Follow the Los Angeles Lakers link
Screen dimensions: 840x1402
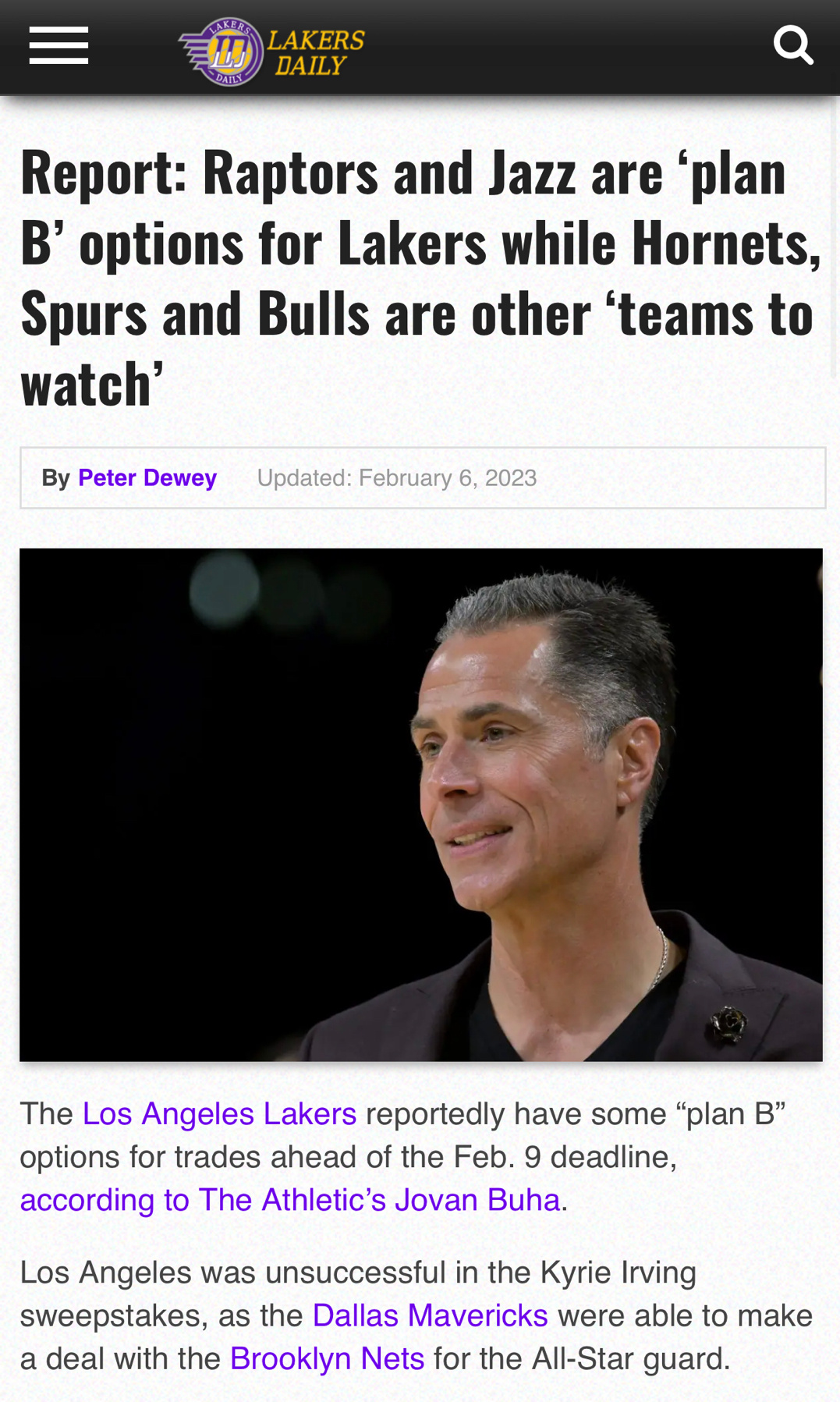[219, 1113]
